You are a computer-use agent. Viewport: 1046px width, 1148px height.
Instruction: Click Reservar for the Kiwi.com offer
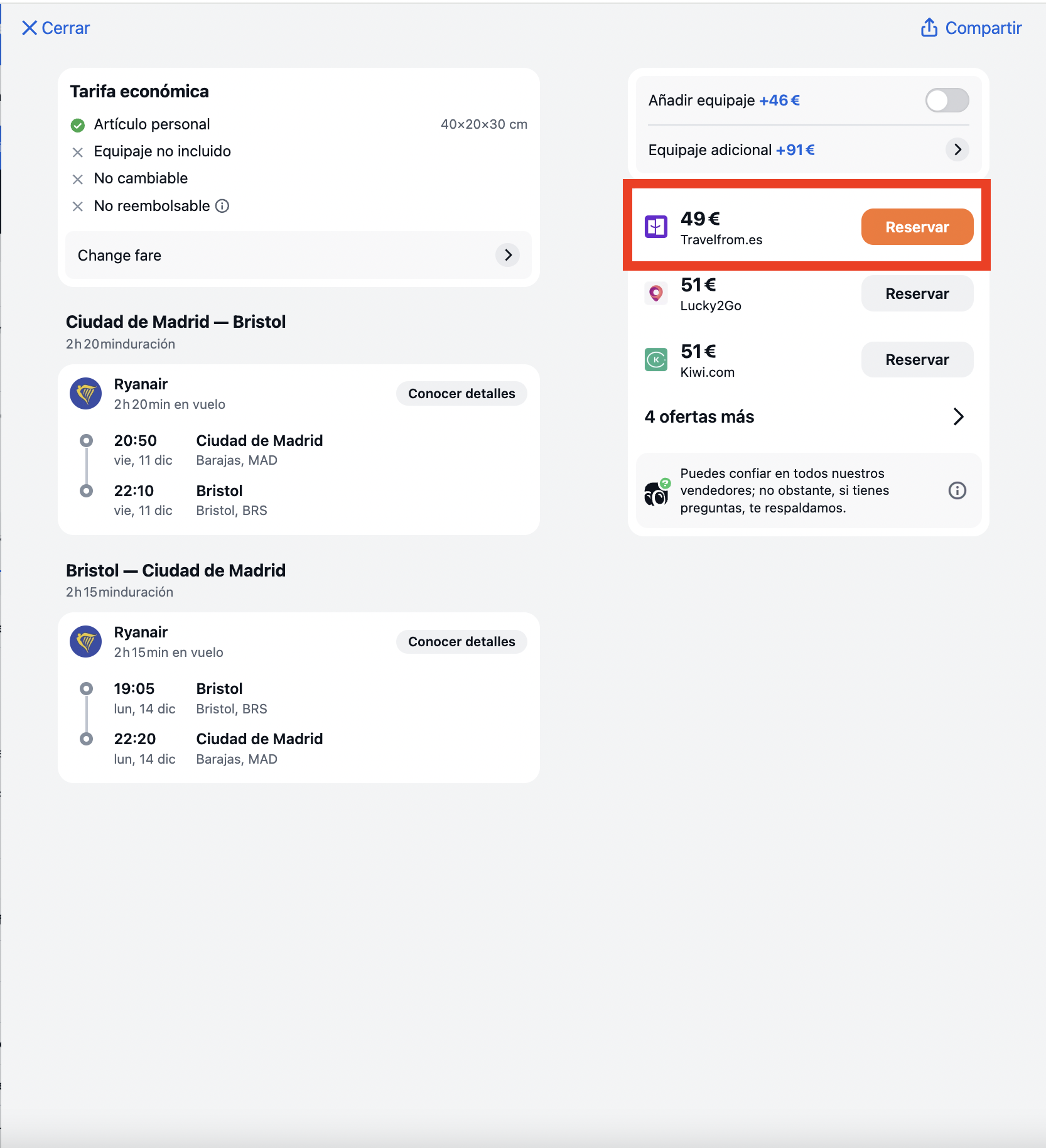point(917,360)
